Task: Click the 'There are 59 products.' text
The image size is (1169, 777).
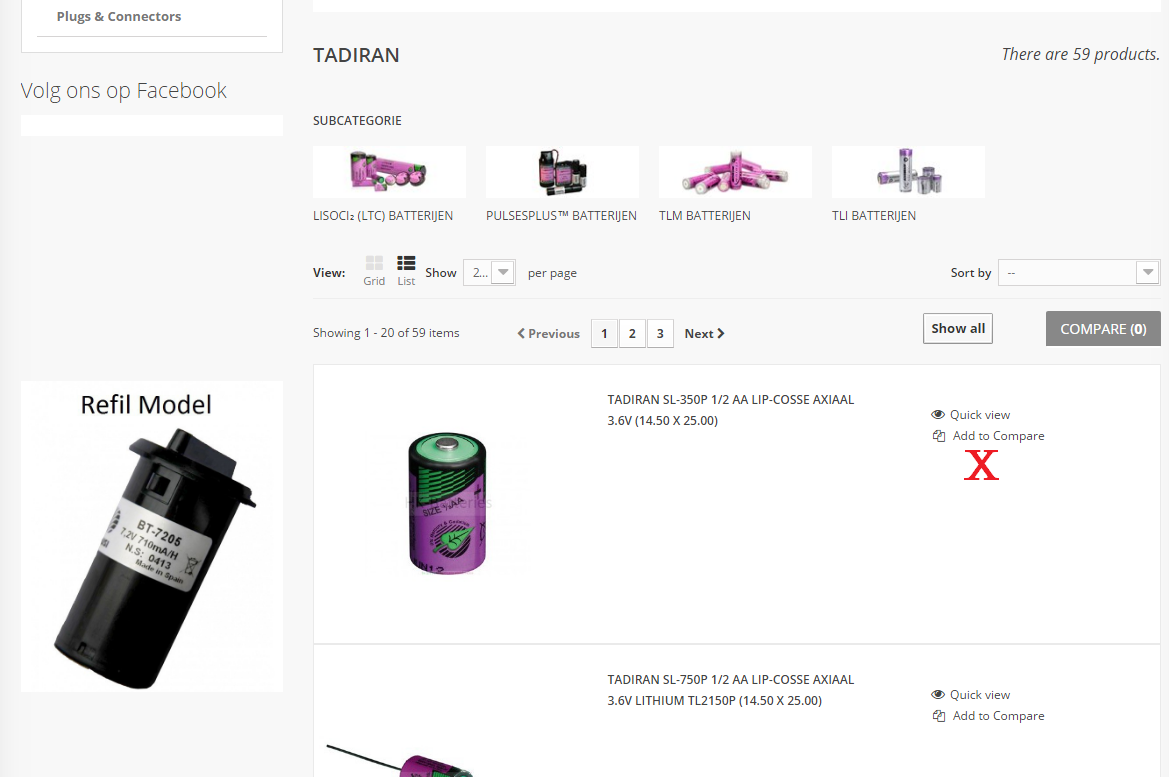Action: [x=1080, y=54]
